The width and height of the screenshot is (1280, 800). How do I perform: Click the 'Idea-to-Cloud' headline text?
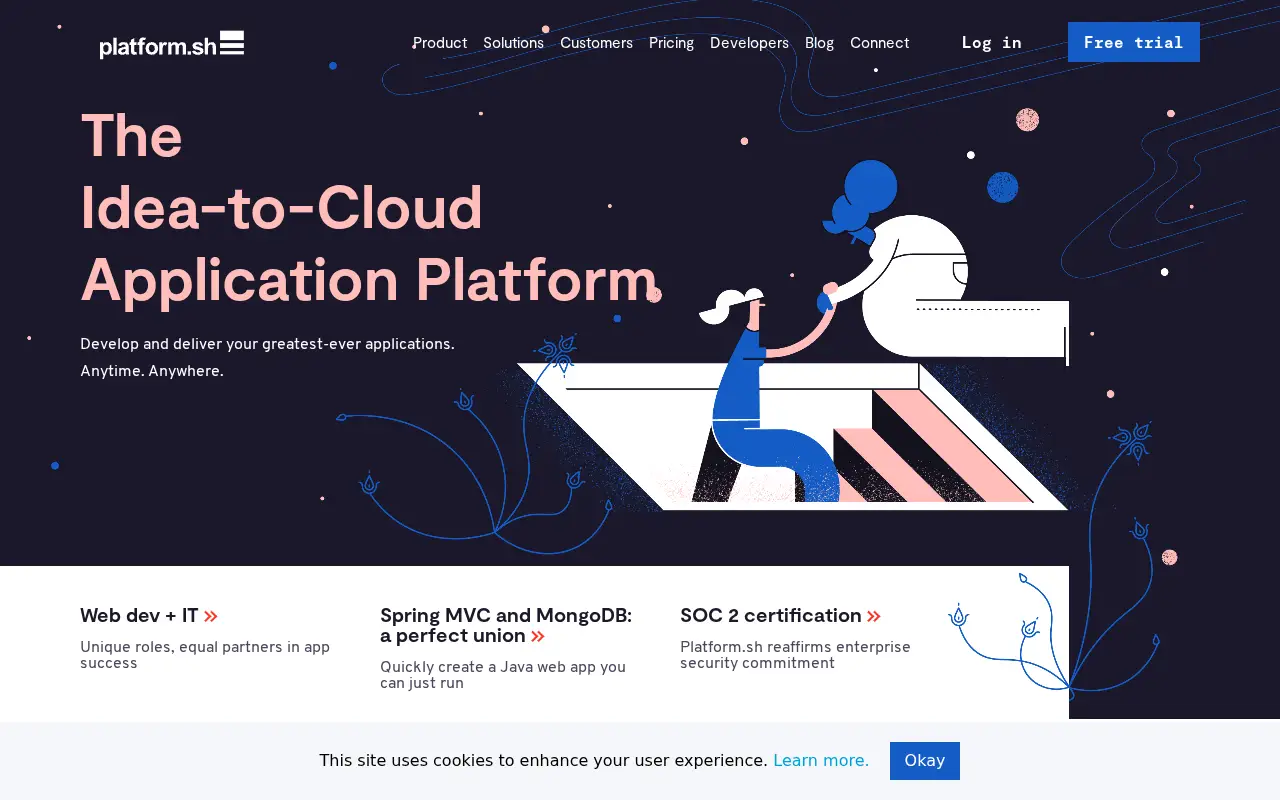pyautogui.click(x=281, y=207)
